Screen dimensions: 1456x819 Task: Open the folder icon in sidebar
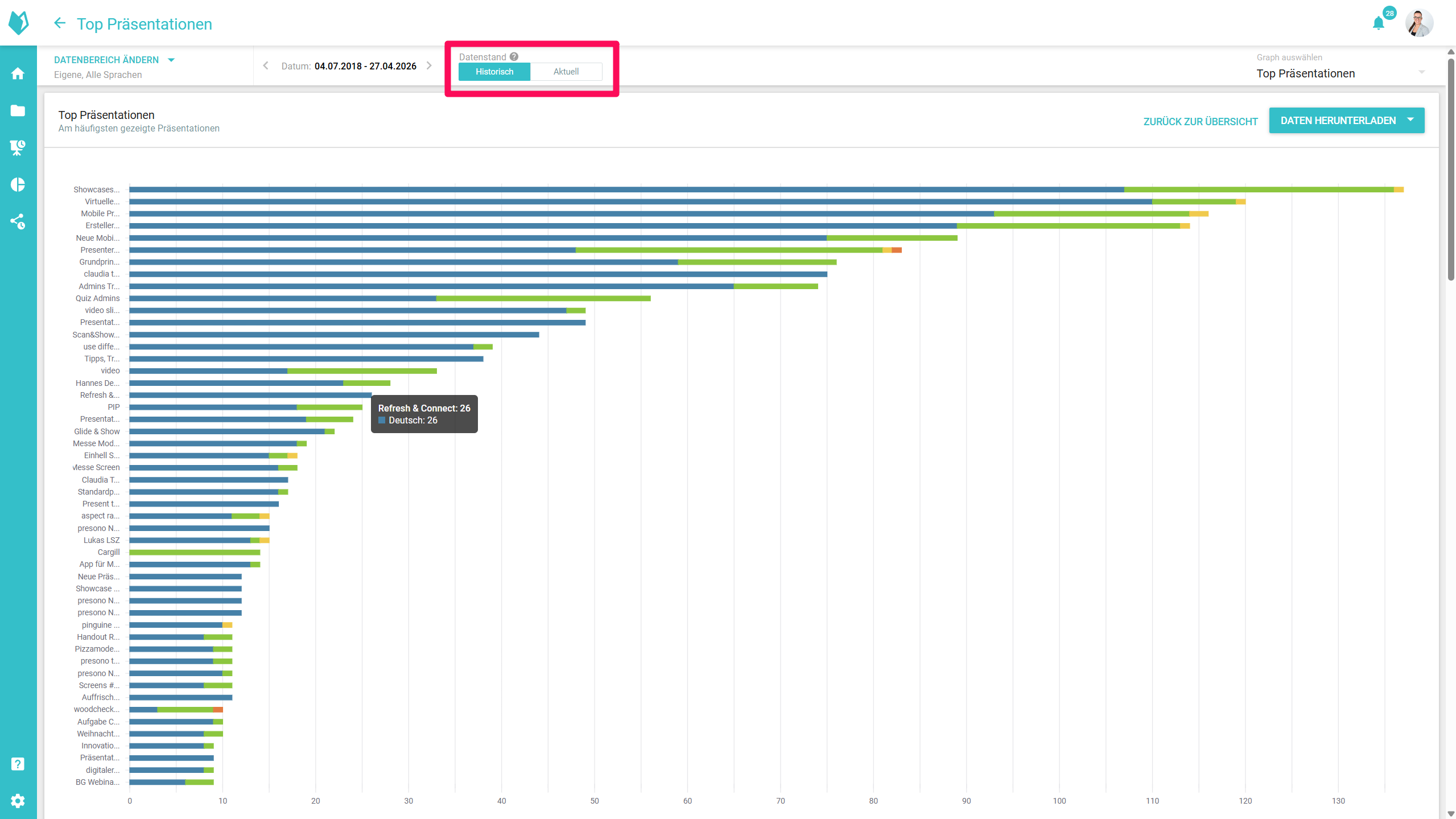pyautogui.click(x=18, y=110)
